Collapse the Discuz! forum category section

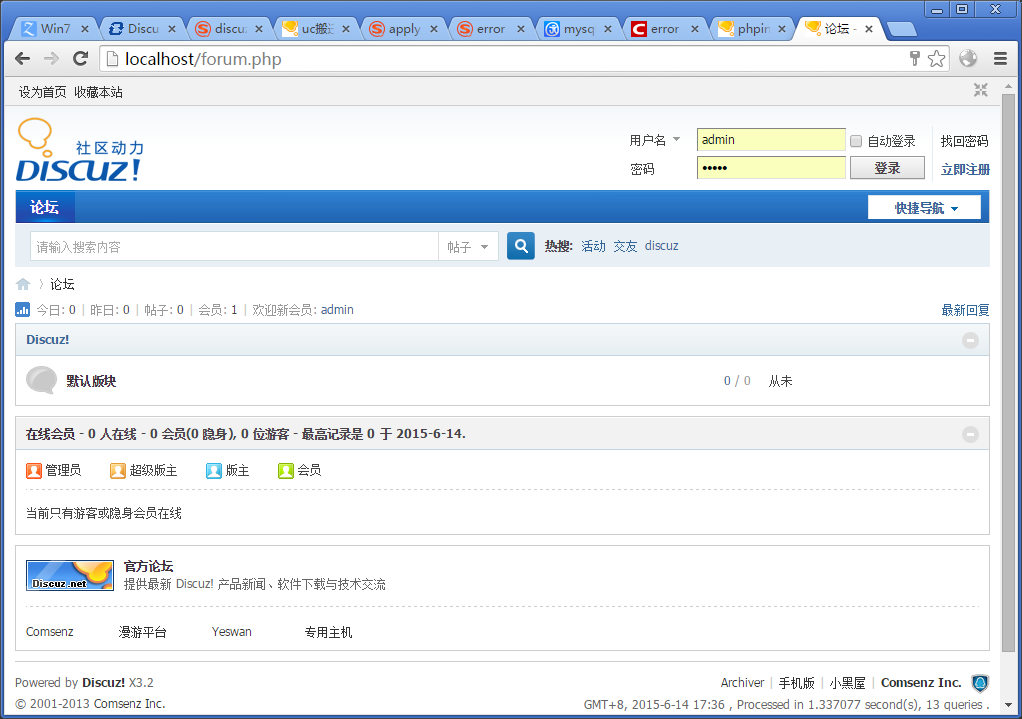pyautogui.click(x=969, y=340)
